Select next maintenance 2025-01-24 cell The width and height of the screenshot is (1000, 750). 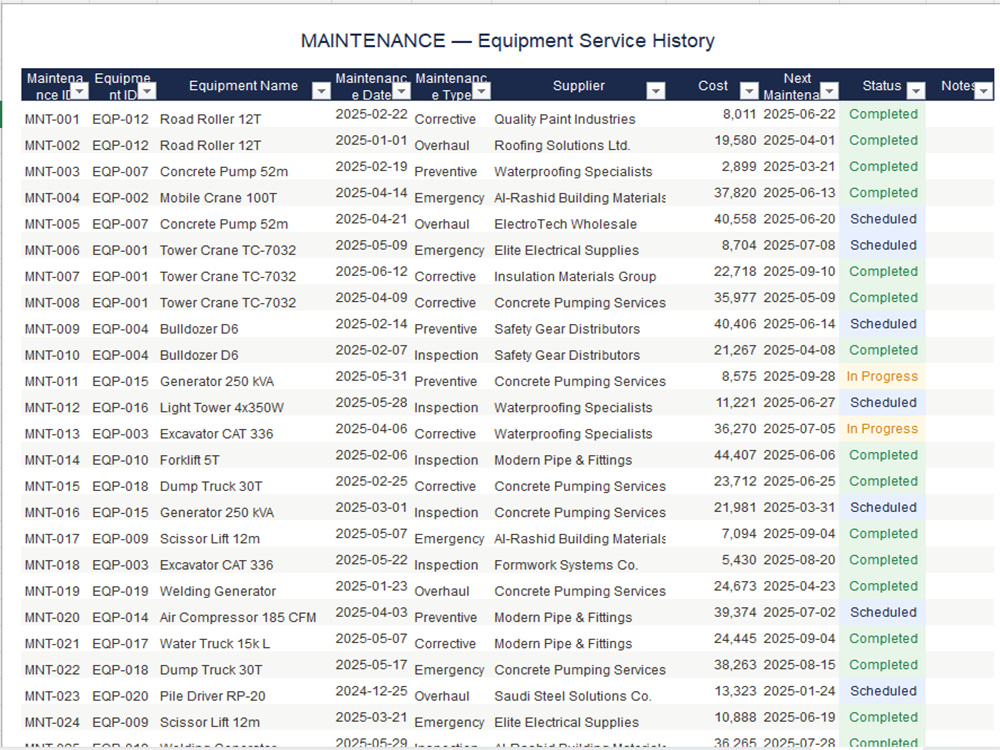pos(799,691)
